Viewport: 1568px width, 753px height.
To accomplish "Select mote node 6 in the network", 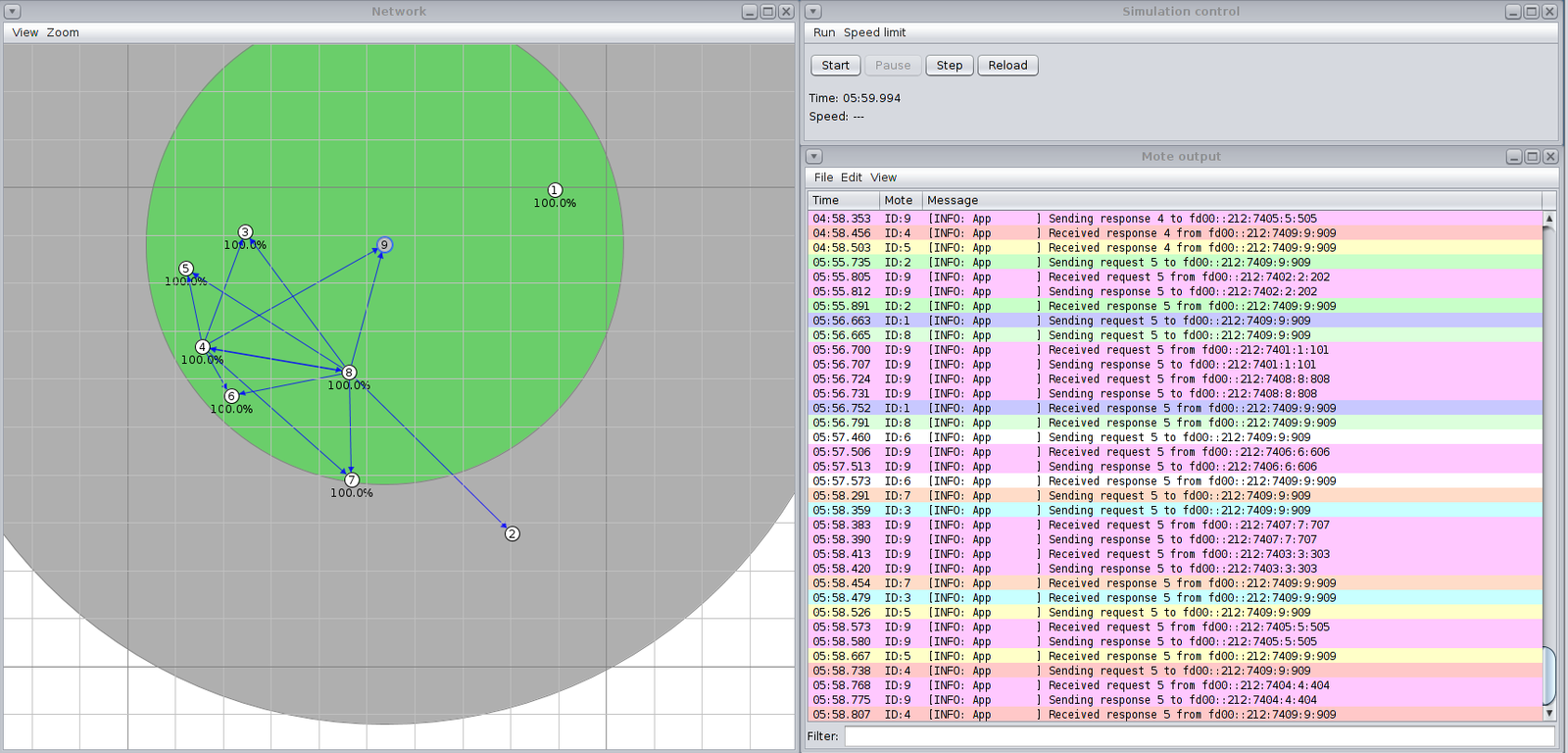I will (231, 396).
